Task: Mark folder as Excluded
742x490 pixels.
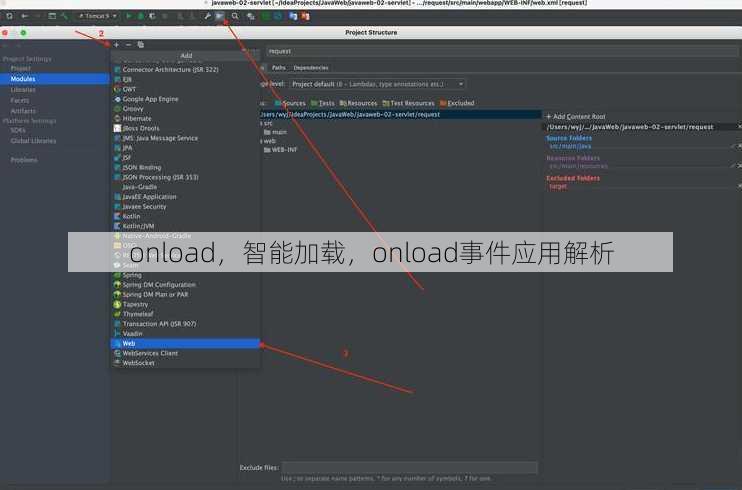Action: pyautogui.click(x=457, y=103)
